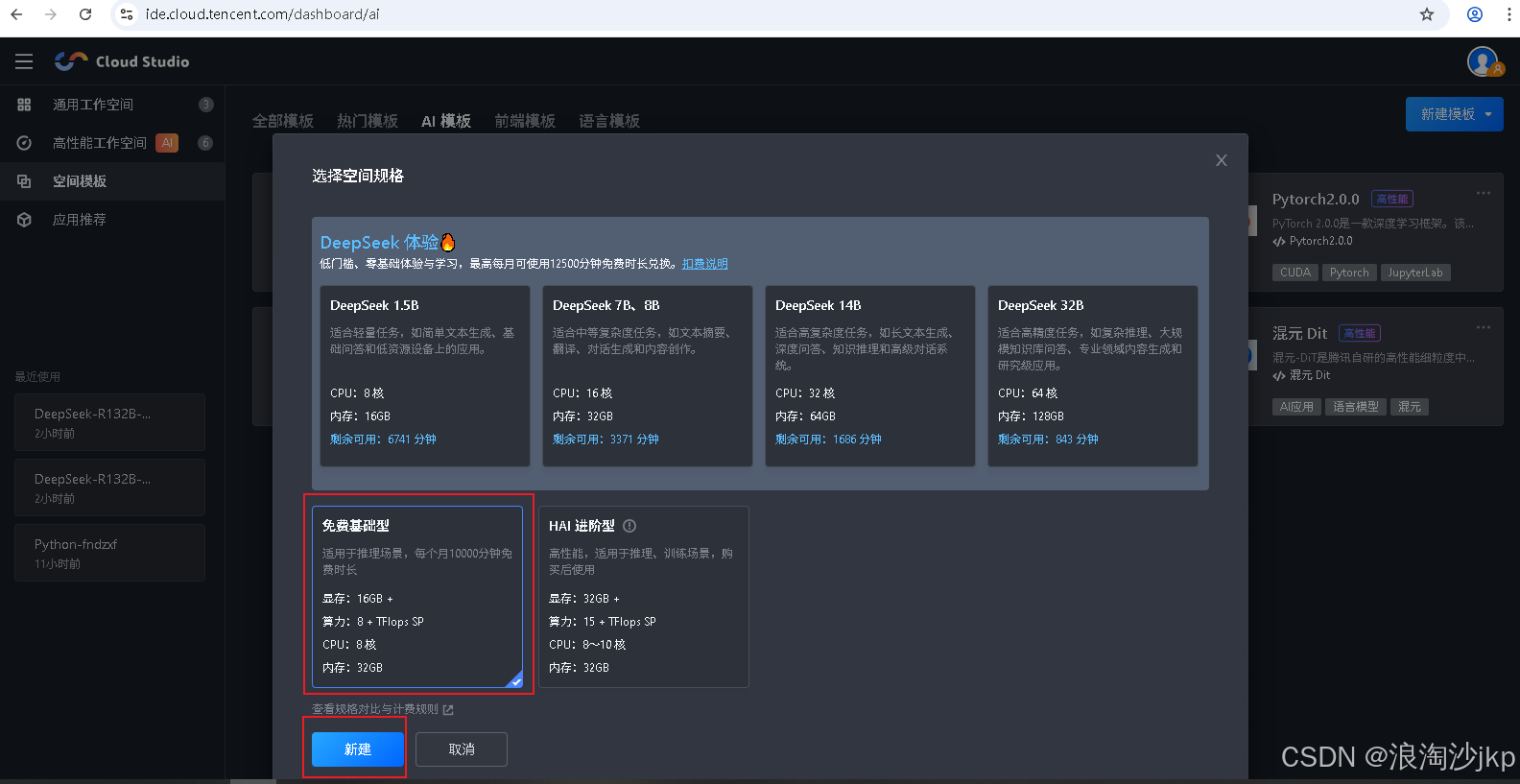This screenshot has width=1520, height=784.
Task: Click the 语言模型 tag
Action: (x=1356, y=407)
